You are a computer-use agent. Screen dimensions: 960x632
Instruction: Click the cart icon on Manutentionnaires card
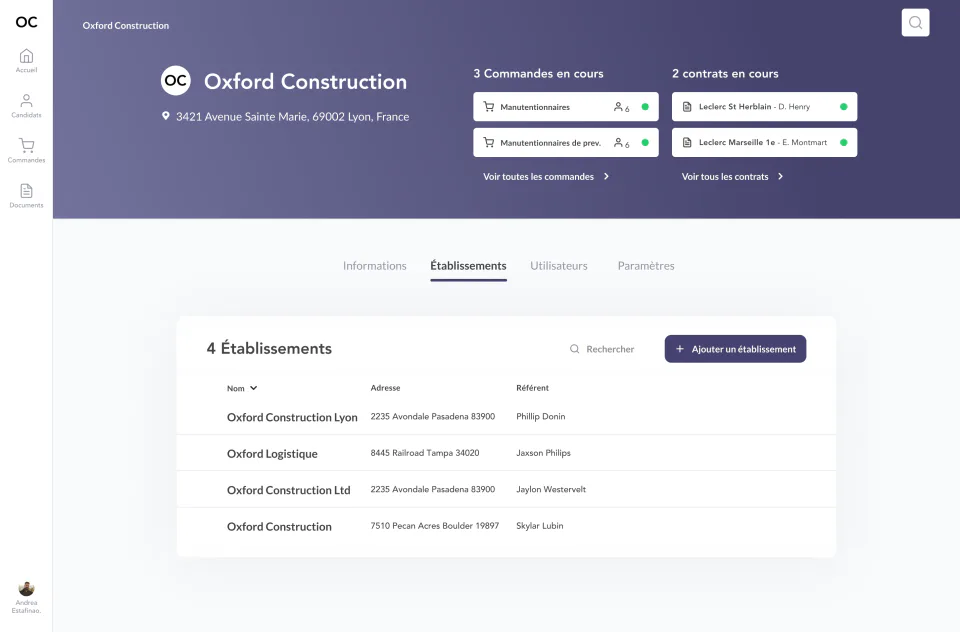[x=489, y=107]
